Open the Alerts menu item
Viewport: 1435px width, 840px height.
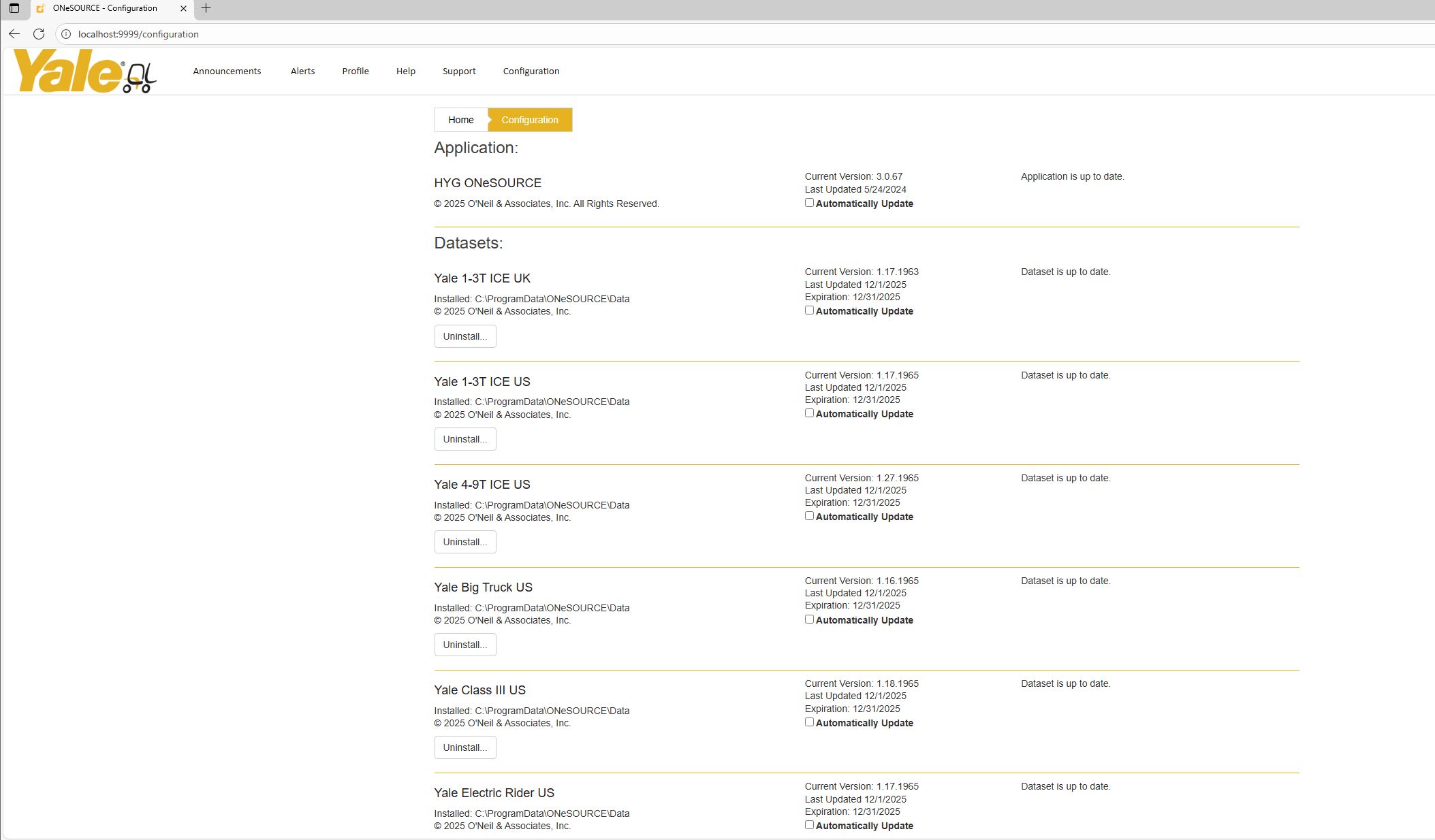point(302,71)
